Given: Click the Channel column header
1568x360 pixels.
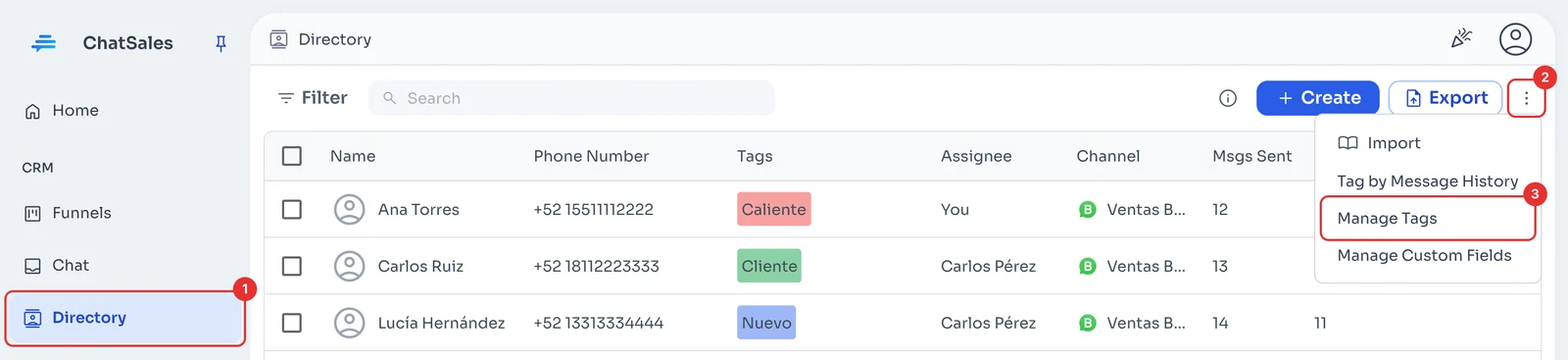Looking at the screenshot, I should 1108,156.
